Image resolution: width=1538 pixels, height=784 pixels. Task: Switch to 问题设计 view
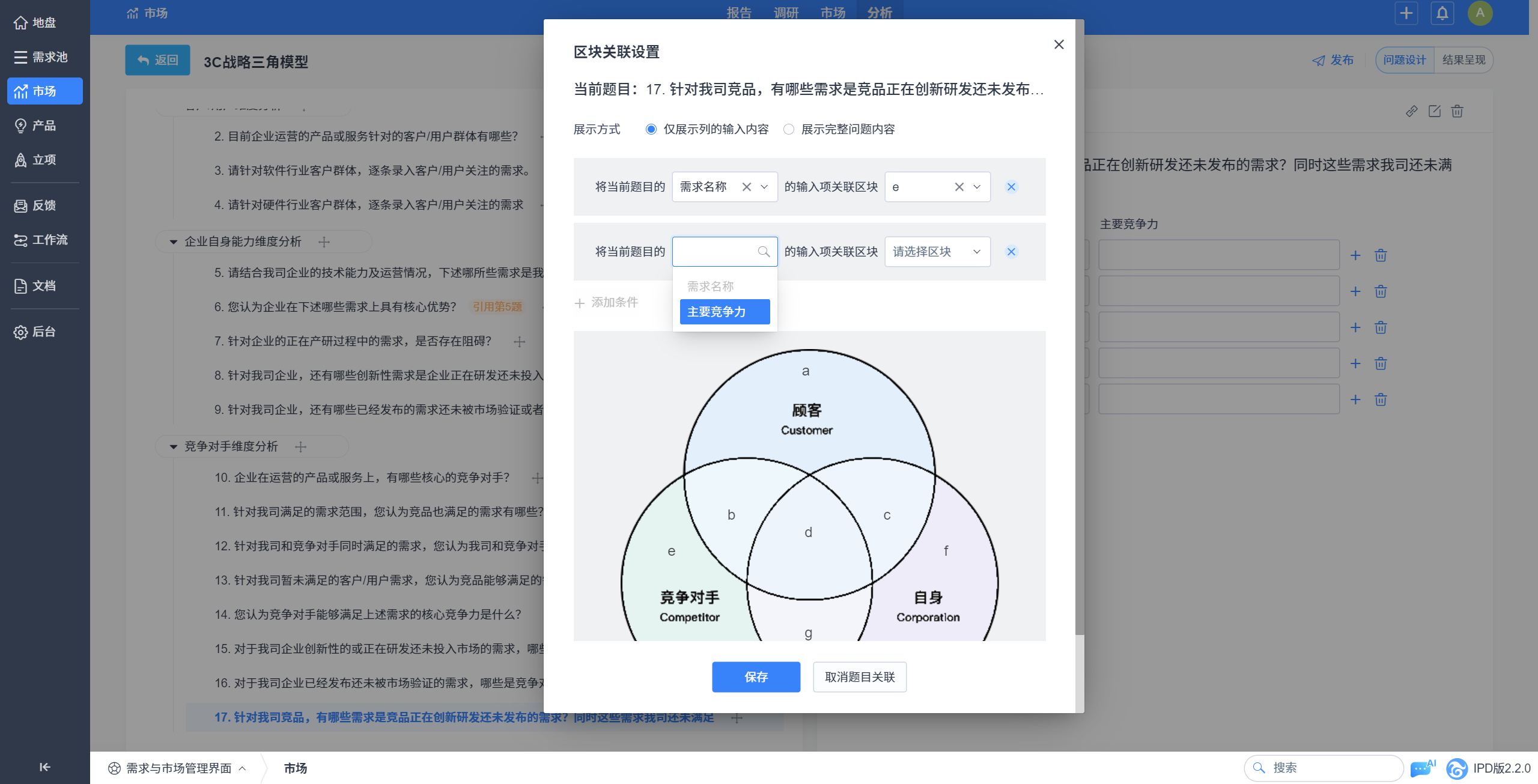[x=1405, y=60]
